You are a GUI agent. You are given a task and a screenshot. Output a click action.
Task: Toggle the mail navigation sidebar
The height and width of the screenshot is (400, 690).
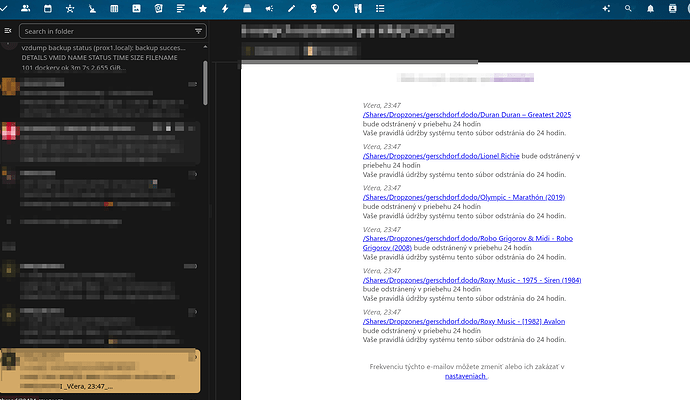tap(8, 31)
